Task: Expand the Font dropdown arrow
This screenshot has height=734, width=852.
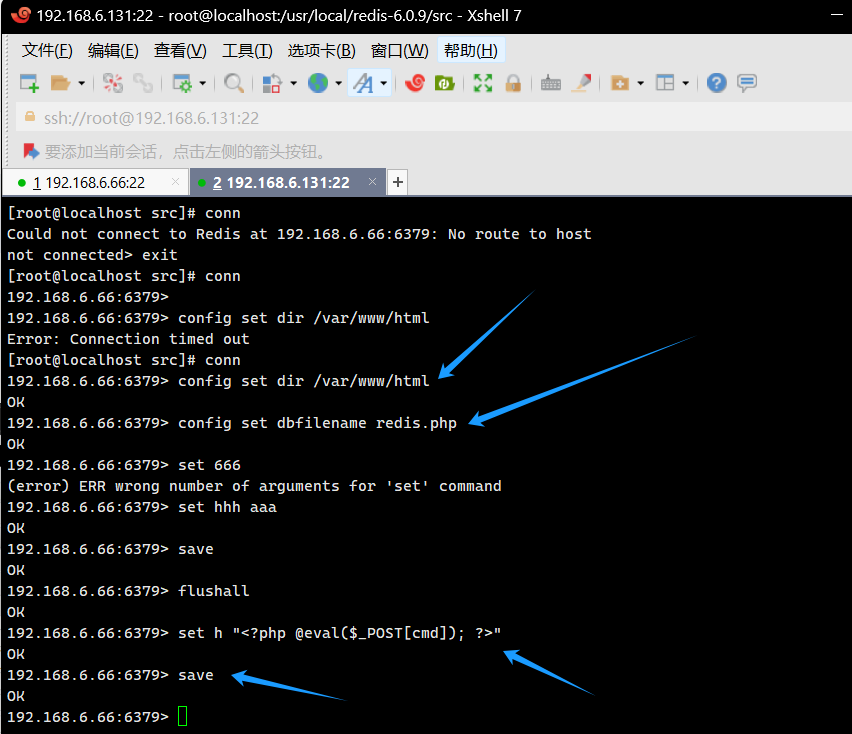Action: click(384, 83)
